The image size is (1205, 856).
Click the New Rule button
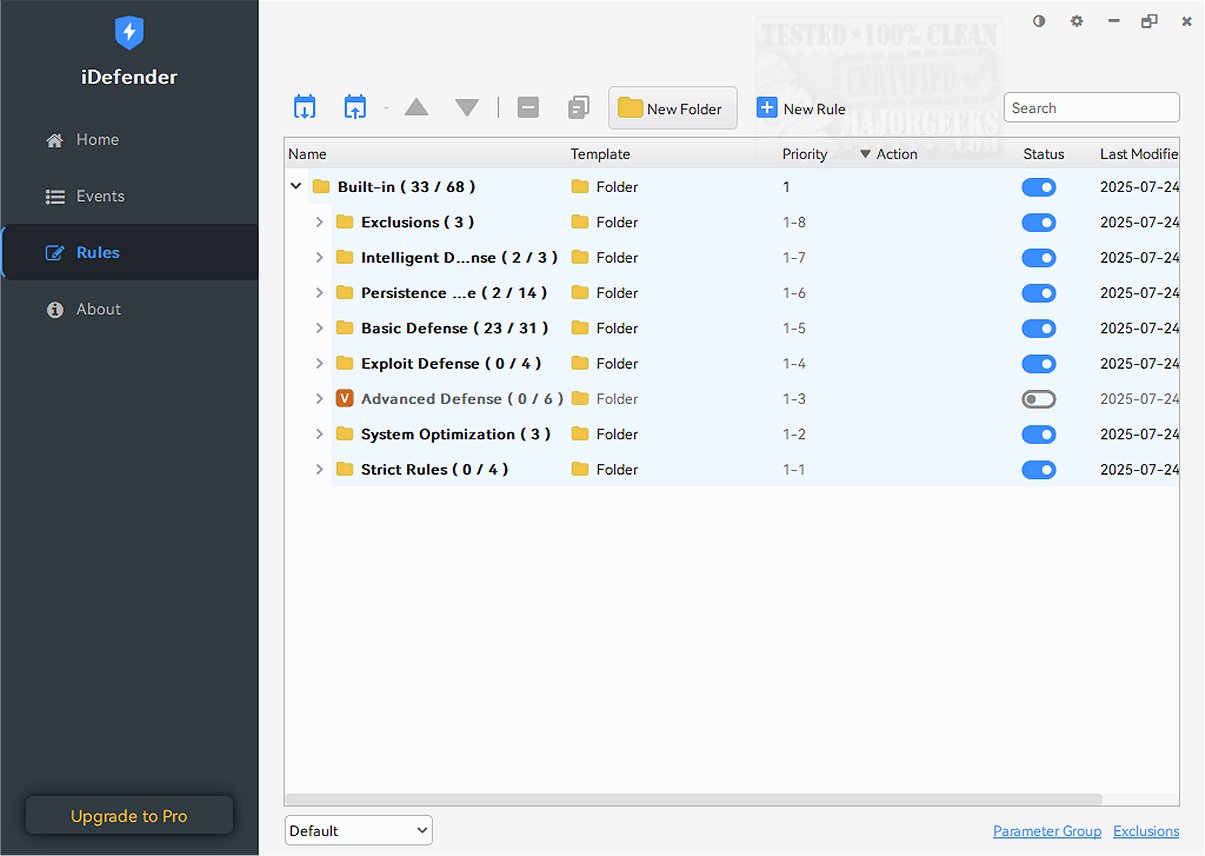pos(801,108)
